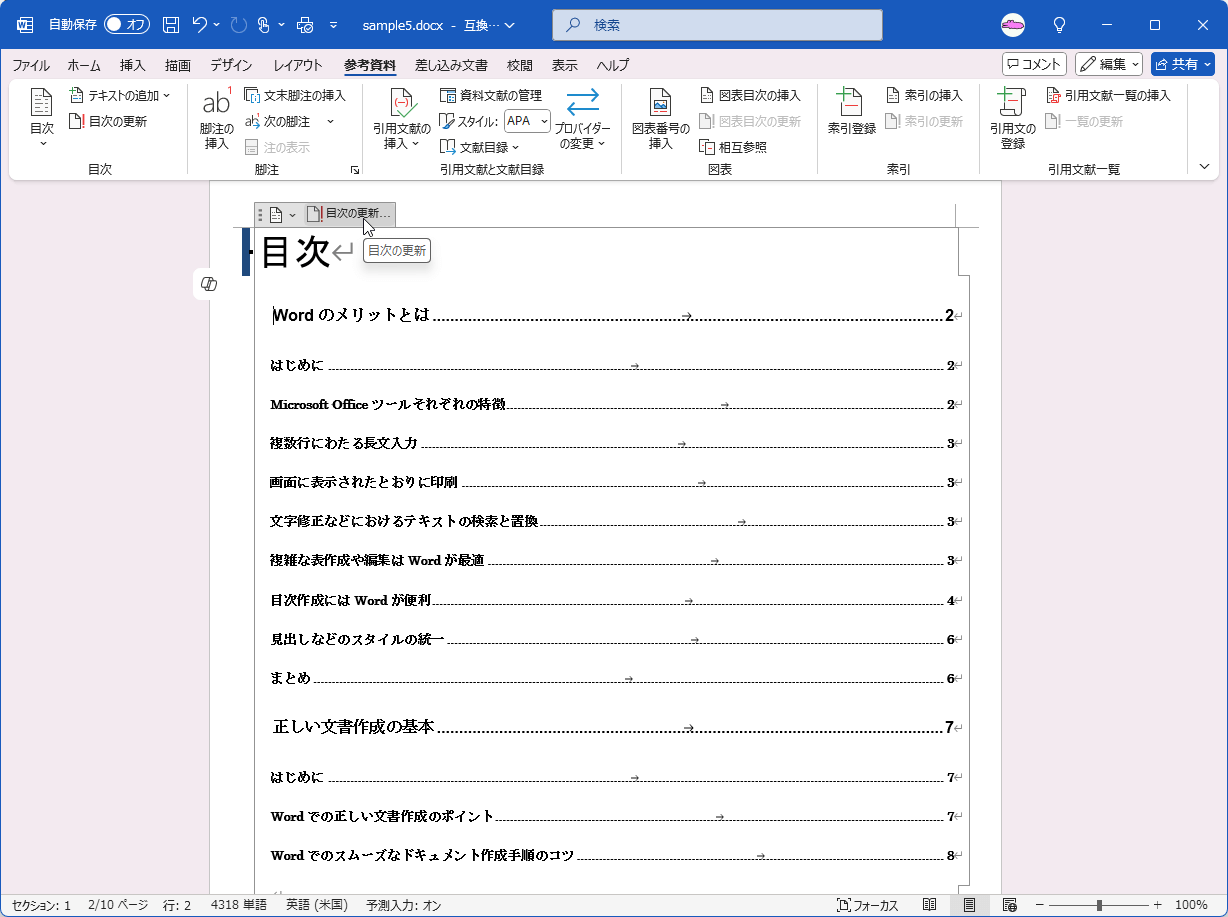Open the スタイル APA combo box
The image size is (1228, 917).
point(527,121)
